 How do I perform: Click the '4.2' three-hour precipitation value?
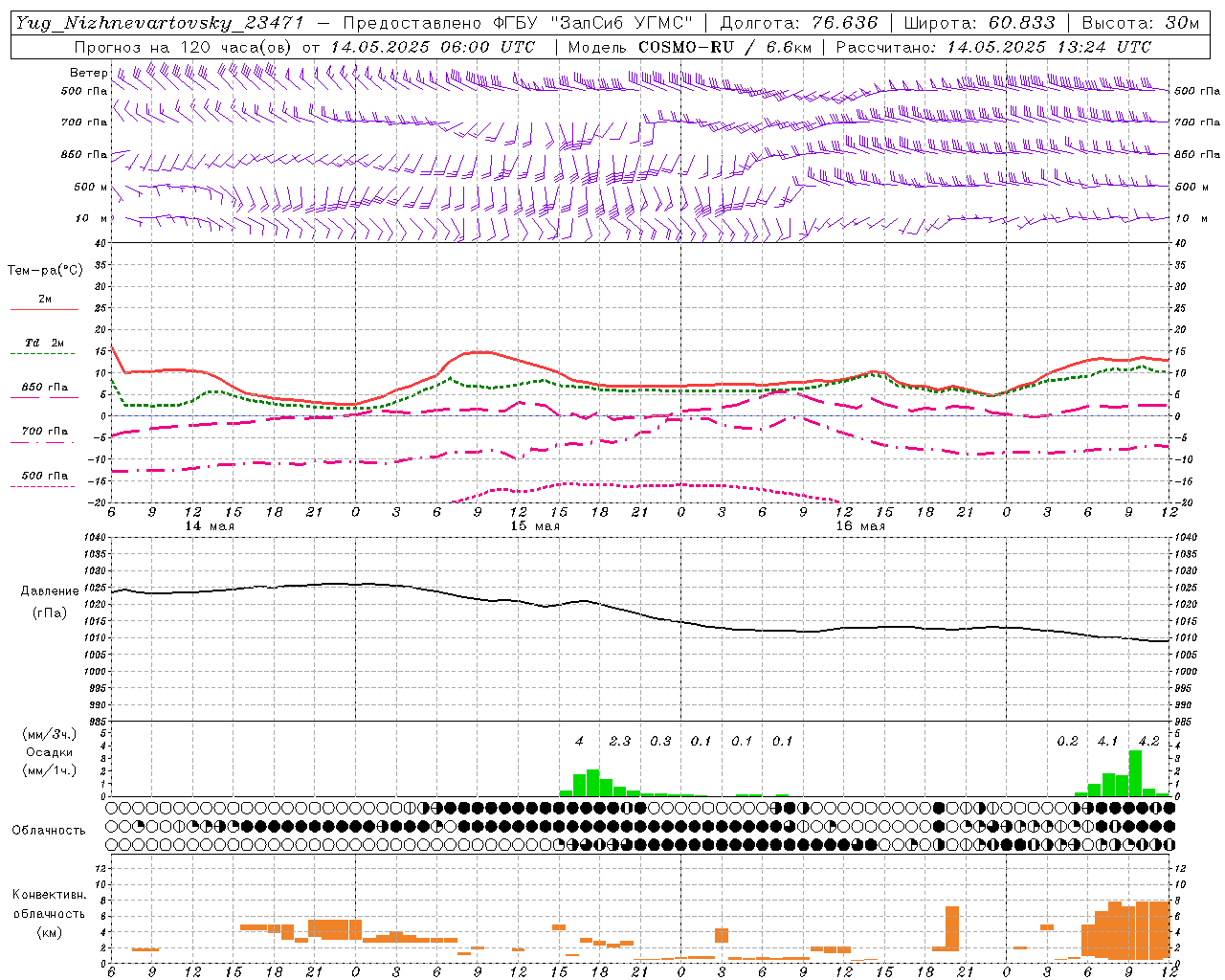[1149, 741]
